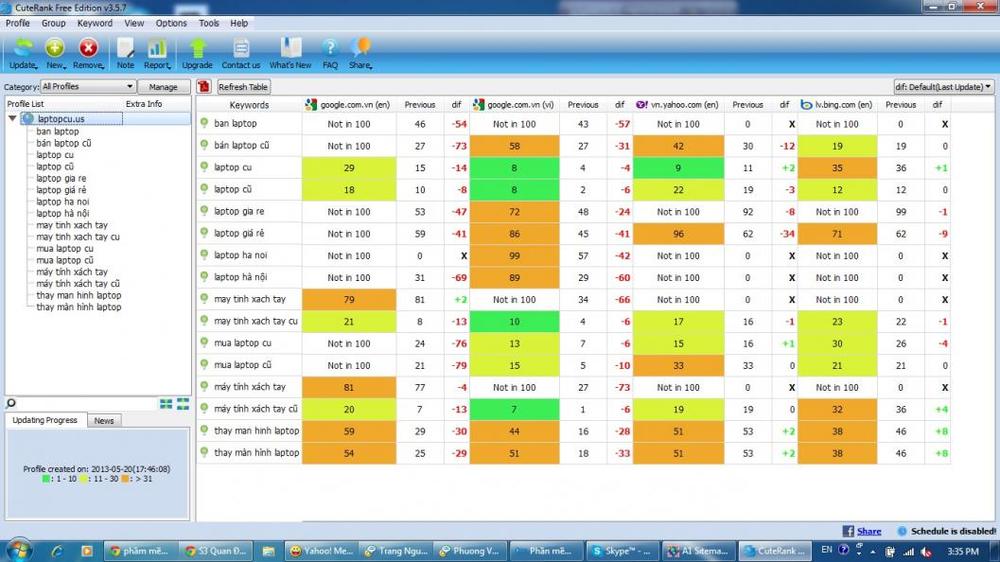Click 'laptop giá rẻ' keyword cell in table
This screenshot has width=1000, height=562.
coord(239,233)
